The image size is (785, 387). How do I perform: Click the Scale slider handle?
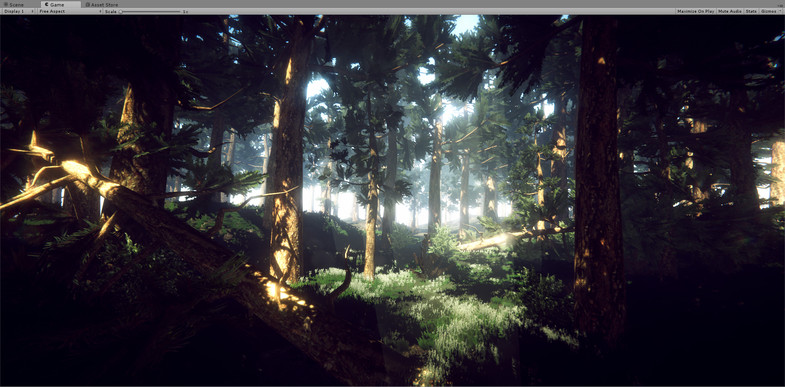click(x=120, y=12)
